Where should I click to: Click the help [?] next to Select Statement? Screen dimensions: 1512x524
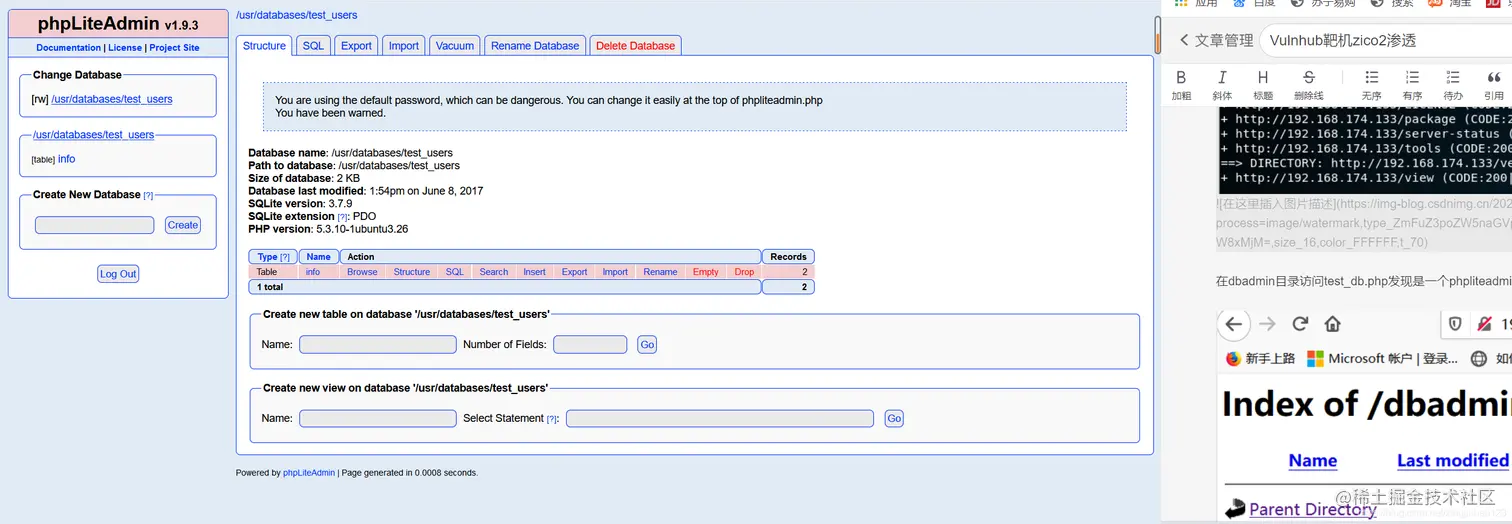(x=552, y=419)
